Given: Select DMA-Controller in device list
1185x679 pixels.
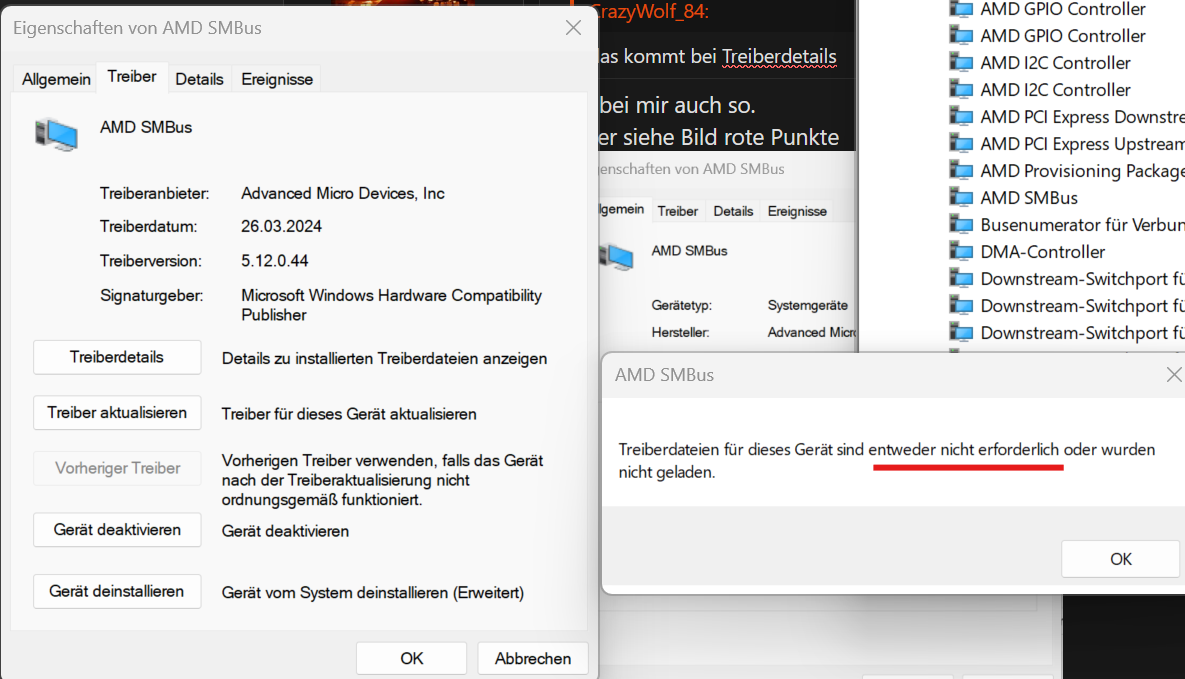Looking at the screenshot, I should [x=1042, y=252].
